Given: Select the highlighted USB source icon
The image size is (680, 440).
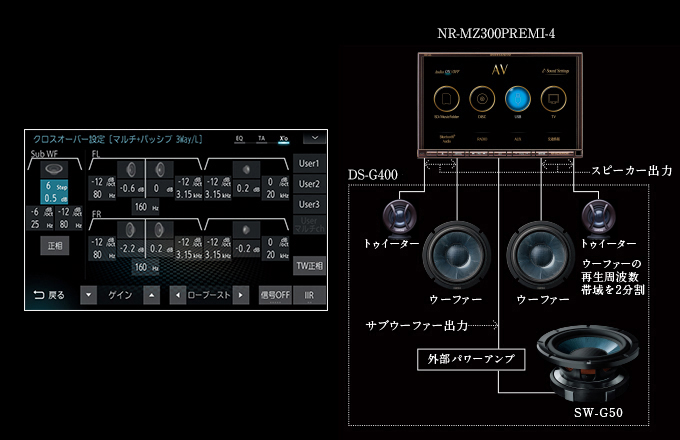Looking at the screenshot, I should pyautogui.click(x=517, y=100).
